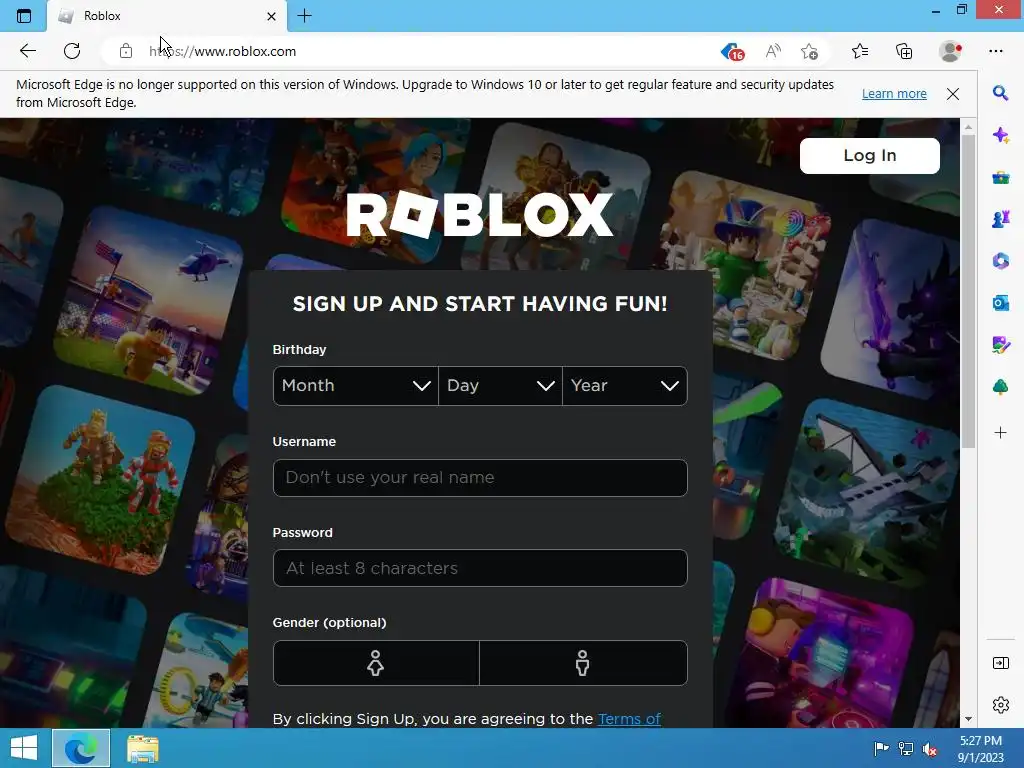
Task: Click the network tray icon
Action: (x=906, y=749)
